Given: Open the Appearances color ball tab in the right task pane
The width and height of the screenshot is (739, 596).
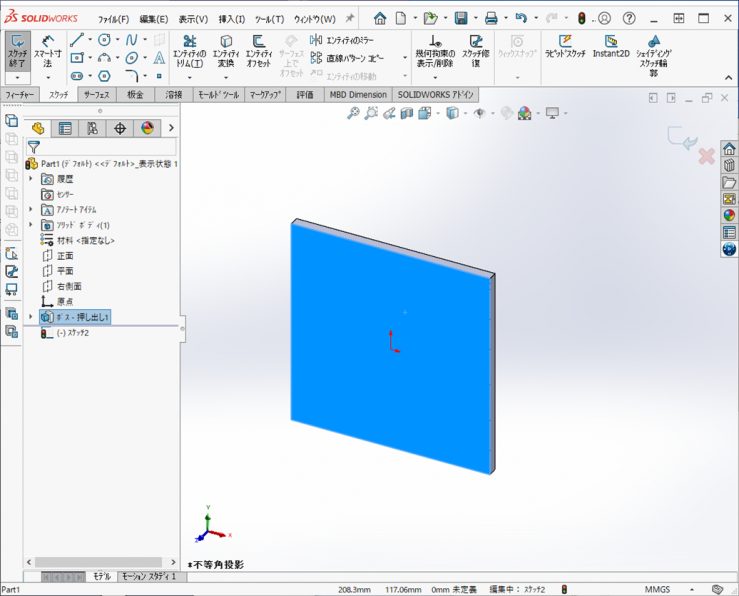Looking at the screenshot, I should click(x=729, y=214).
